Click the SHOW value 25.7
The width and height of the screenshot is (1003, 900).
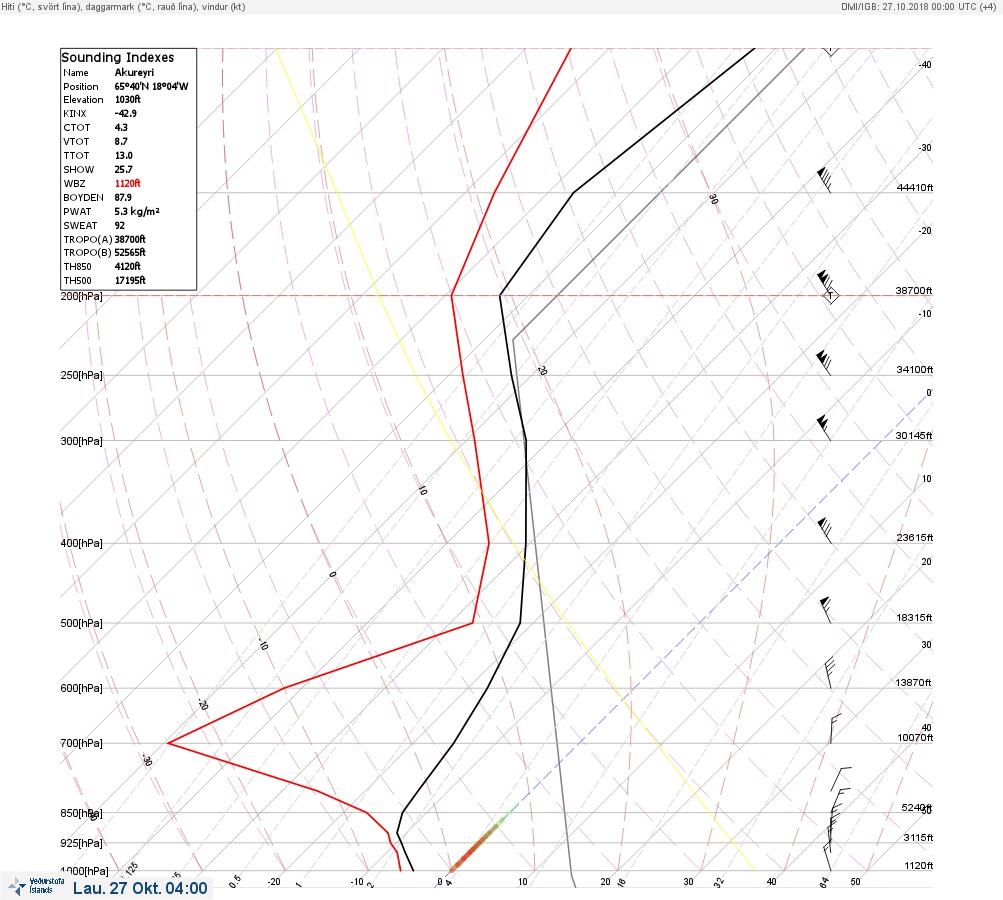[123, 170]
